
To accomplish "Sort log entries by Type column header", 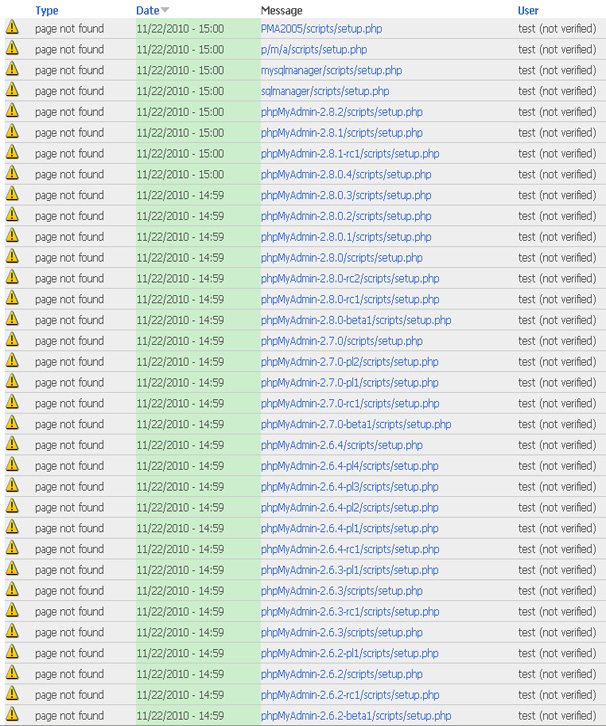I will click(x=47, y=10).
